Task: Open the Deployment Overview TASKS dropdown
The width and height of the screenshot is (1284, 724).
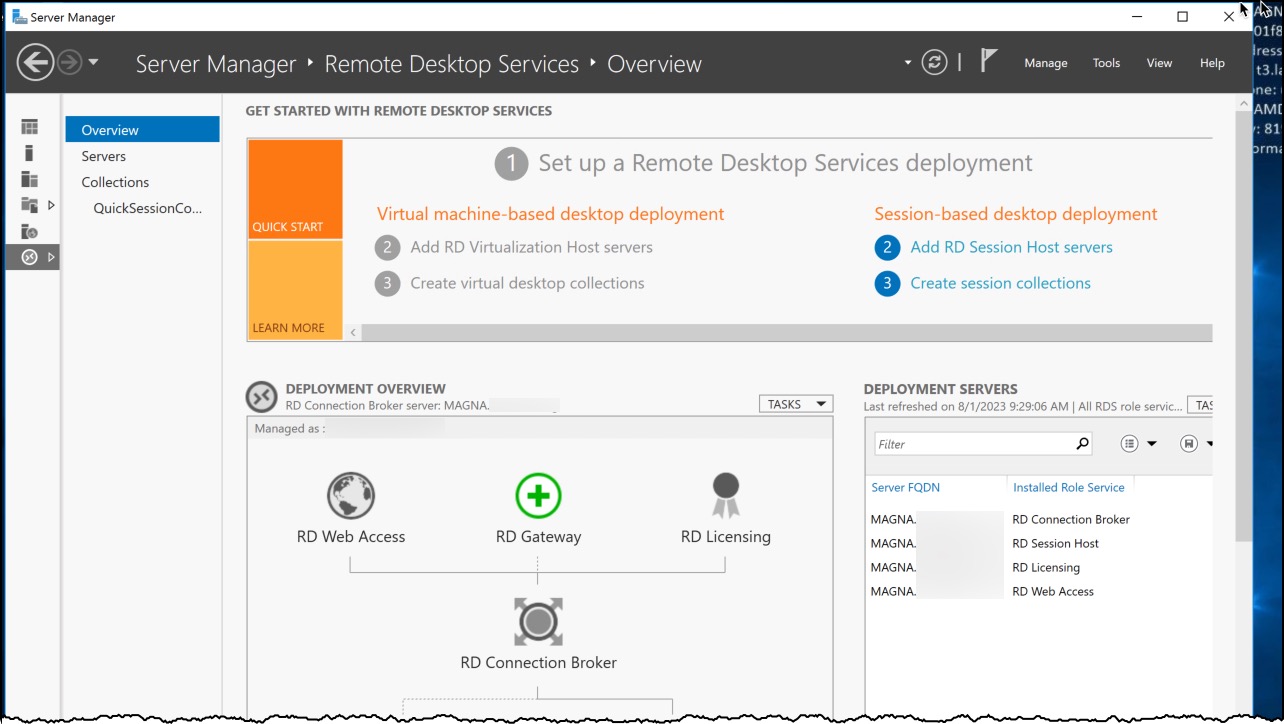Action: pos(796,404)
